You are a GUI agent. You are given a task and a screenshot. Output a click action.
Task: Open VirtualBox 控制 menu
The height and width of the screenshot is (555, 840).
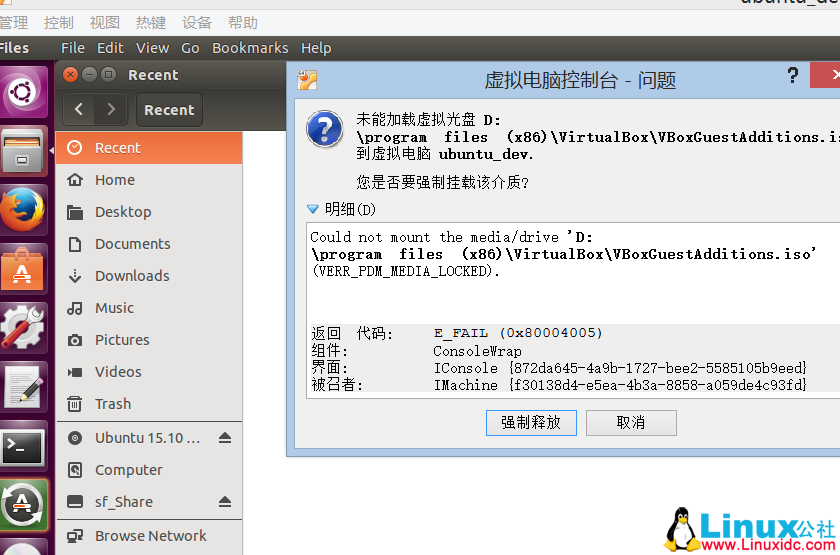pyautogui.click(x=58, y=22)
